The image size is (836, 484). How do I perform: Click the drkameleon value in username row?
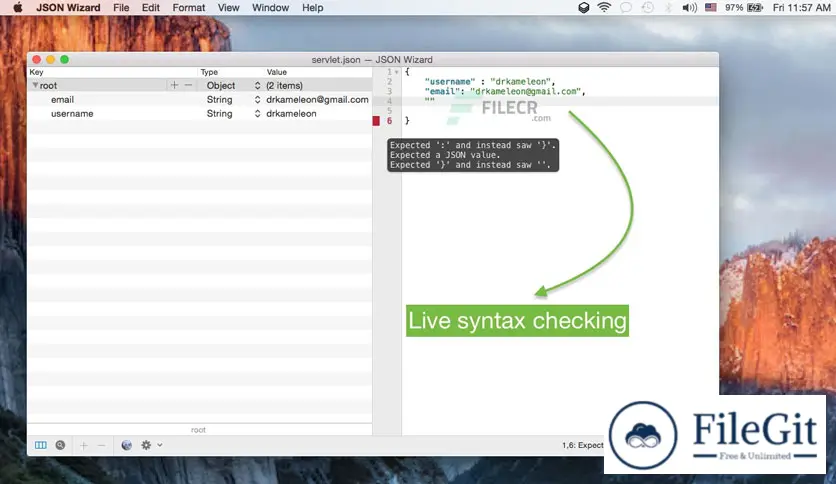[291, 114]
